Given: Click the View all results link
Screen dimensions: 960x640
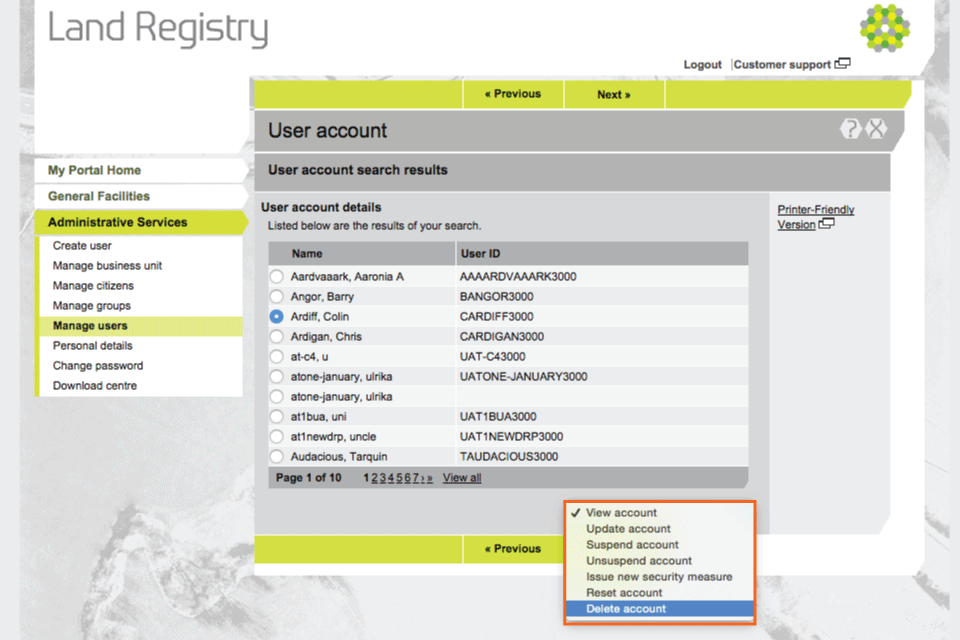Looking at the screenshot, I should (462, 478).
